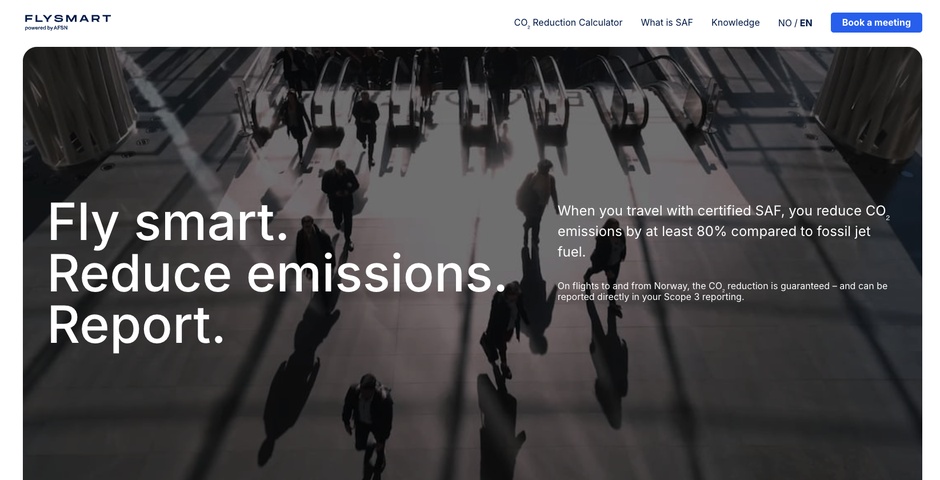Click the 'powered by AFSN' tagline
940x480 pixels.
pyautogui.click(x=46, y=28)
